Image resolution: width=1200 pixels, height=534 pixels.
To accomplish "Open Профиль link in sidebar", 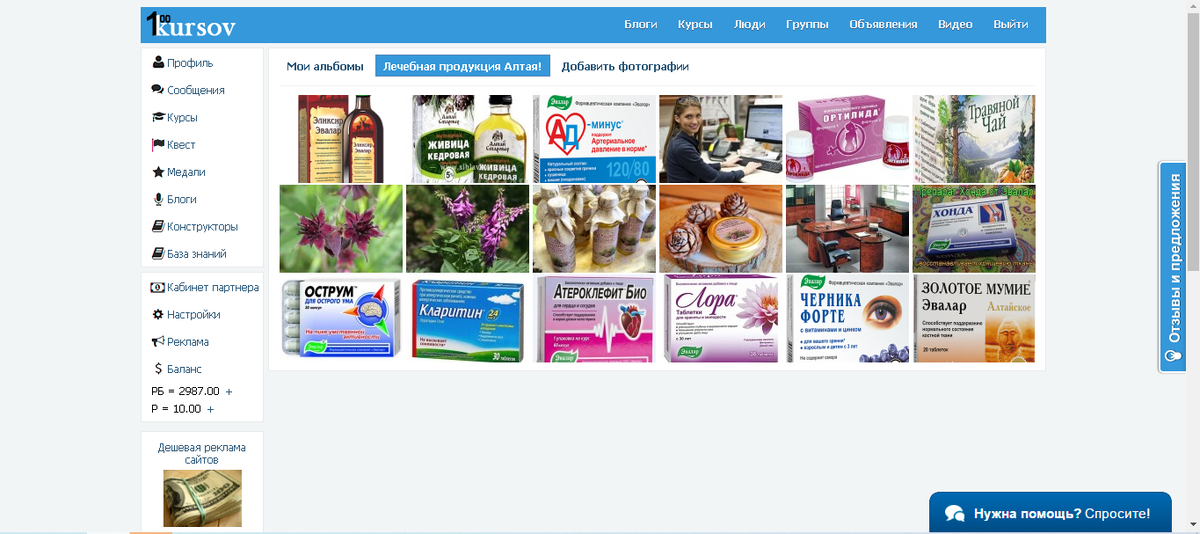I will [x=190, y=63].
